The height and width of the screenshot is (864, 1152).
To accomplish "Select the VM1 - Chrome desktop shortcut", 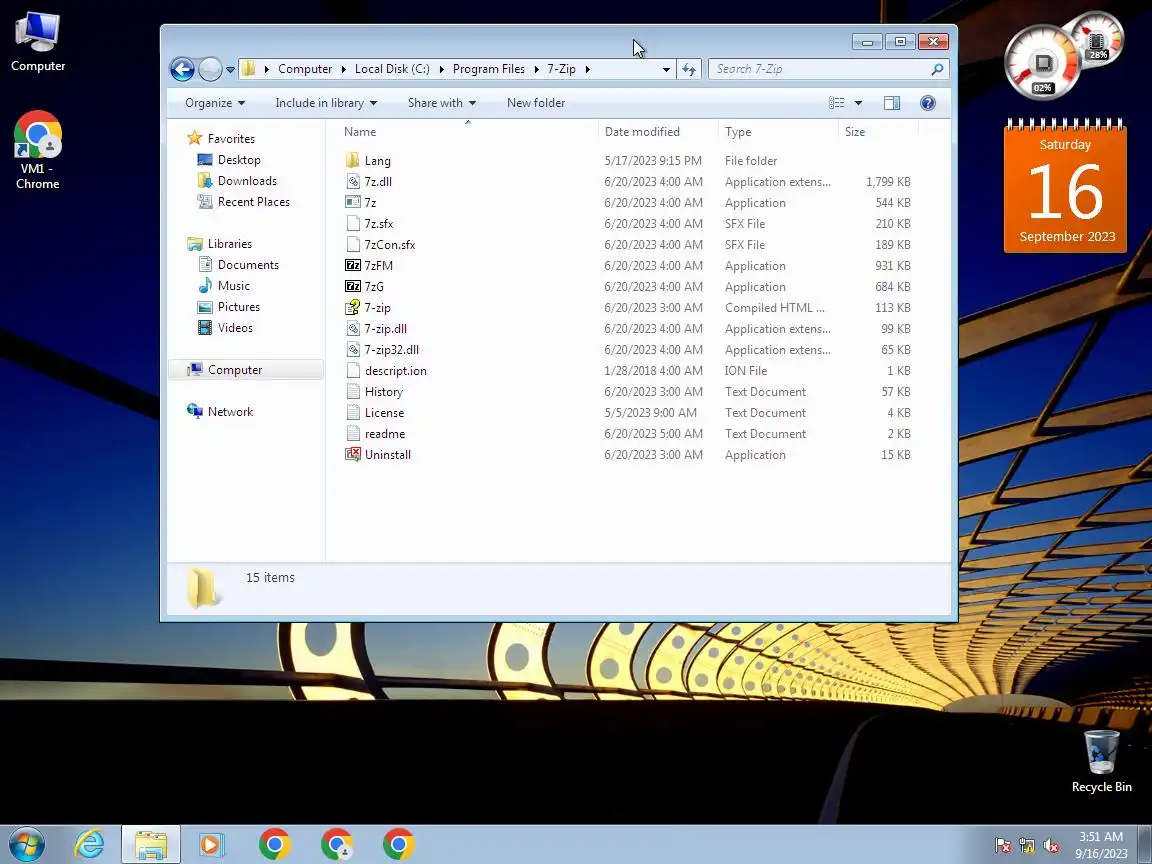I will point(37,151).
